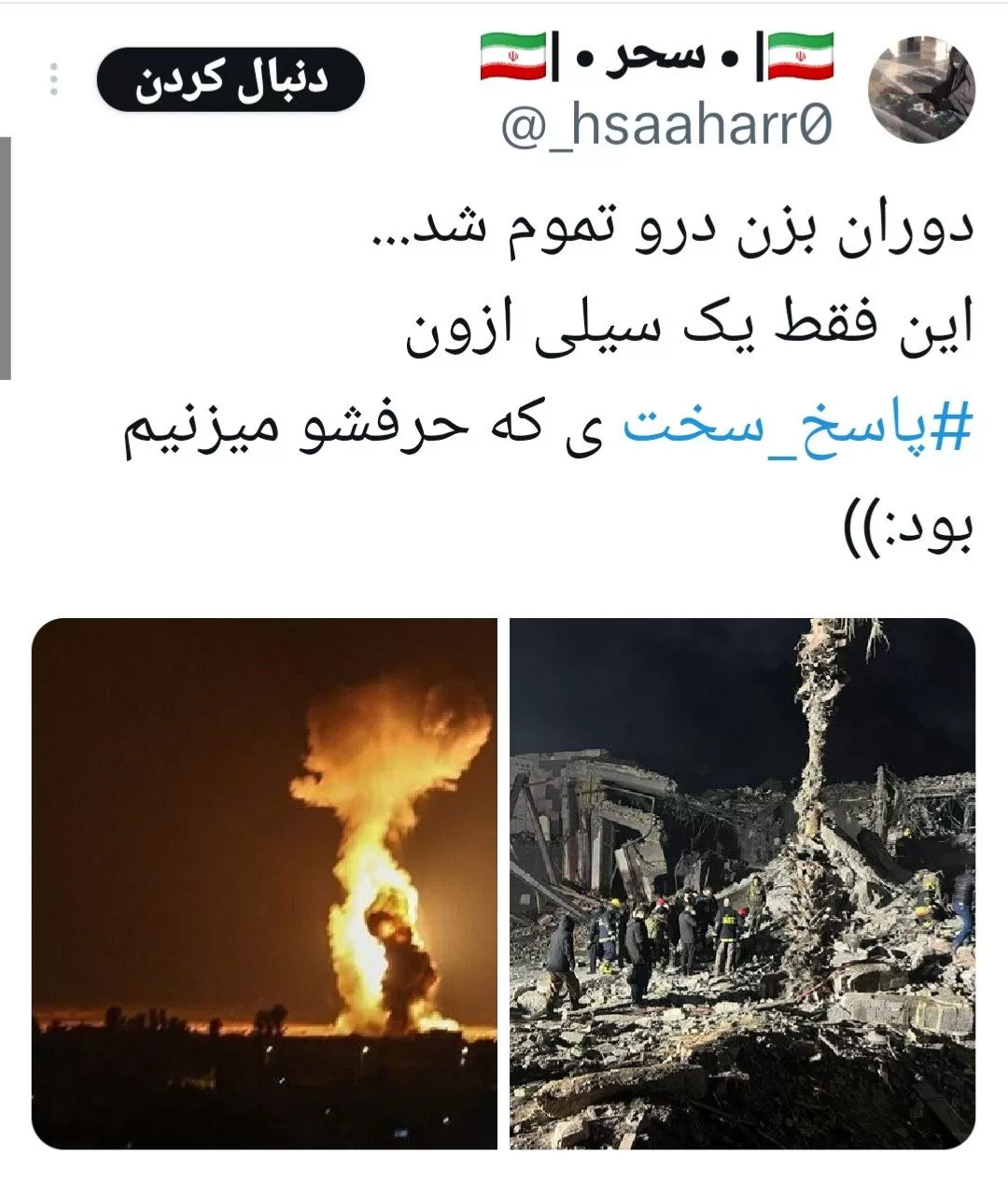Viewport: 1008px width, 1183px height.
Task: Click the tweet line این فقط یک سیلی
Action: (x=691, y=329)
